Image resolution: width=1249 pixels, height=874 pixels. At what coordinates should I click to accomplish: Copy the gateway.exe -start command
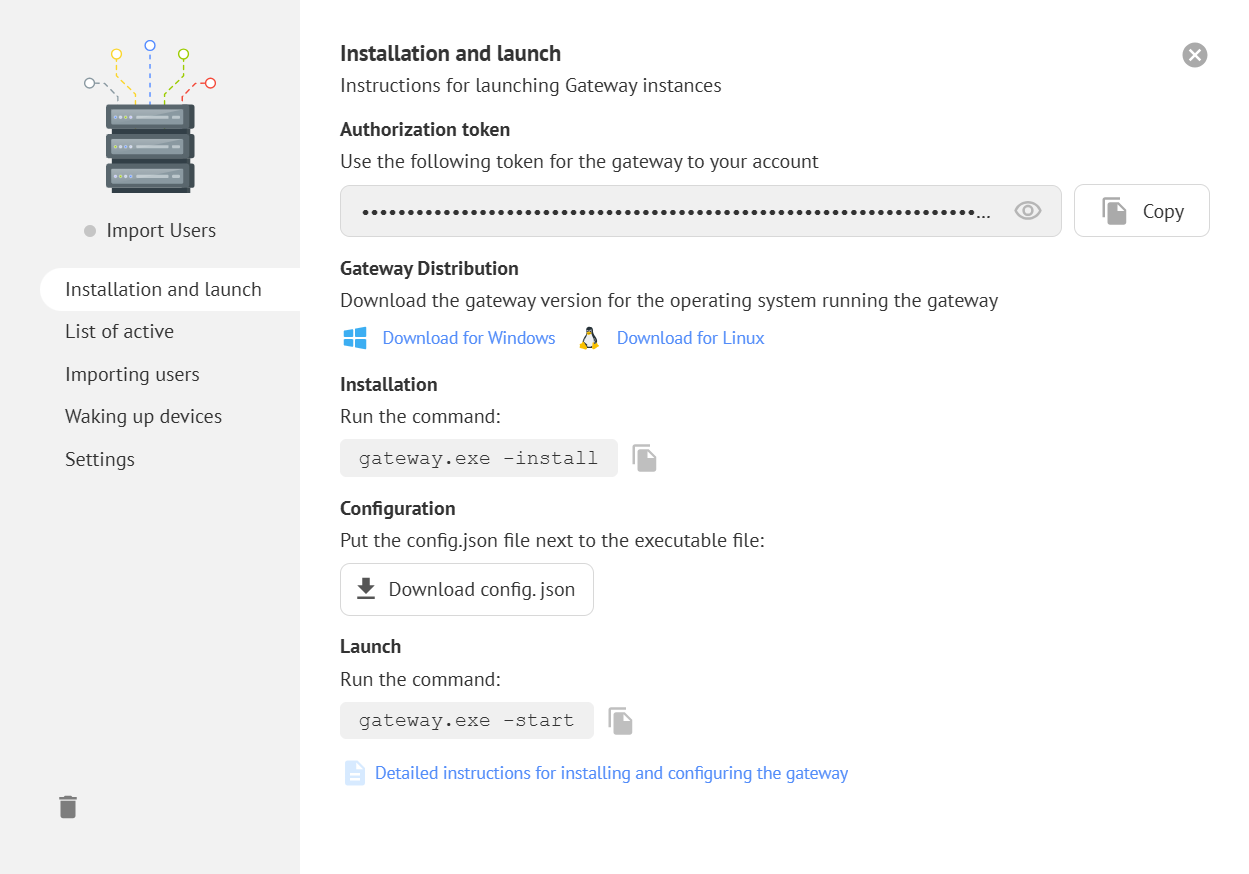(x=621, y=721)
